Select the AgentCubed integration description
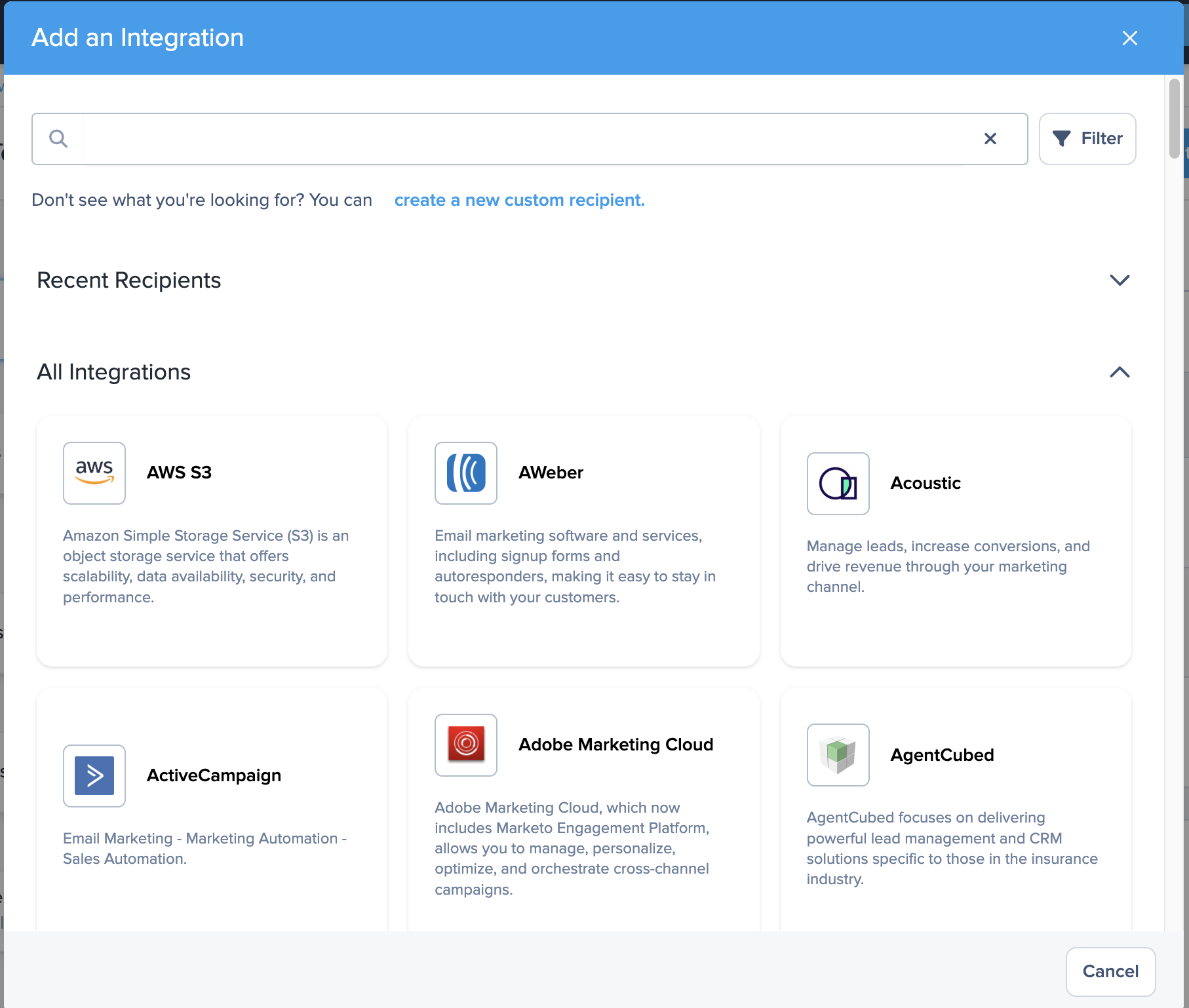Screen dimensions: 1189x1008 pos(952,848)
